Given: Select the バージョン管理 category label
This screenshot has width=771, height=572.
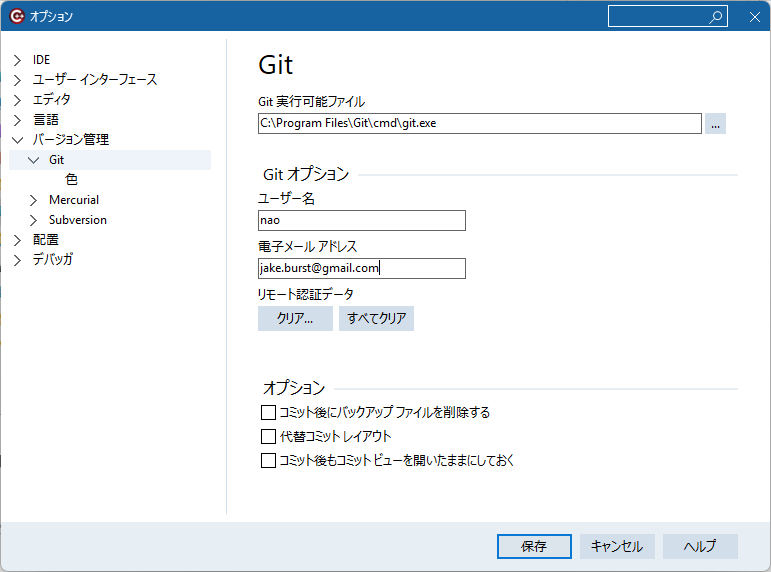Looking at the screenshot, I should click(71, 140).
